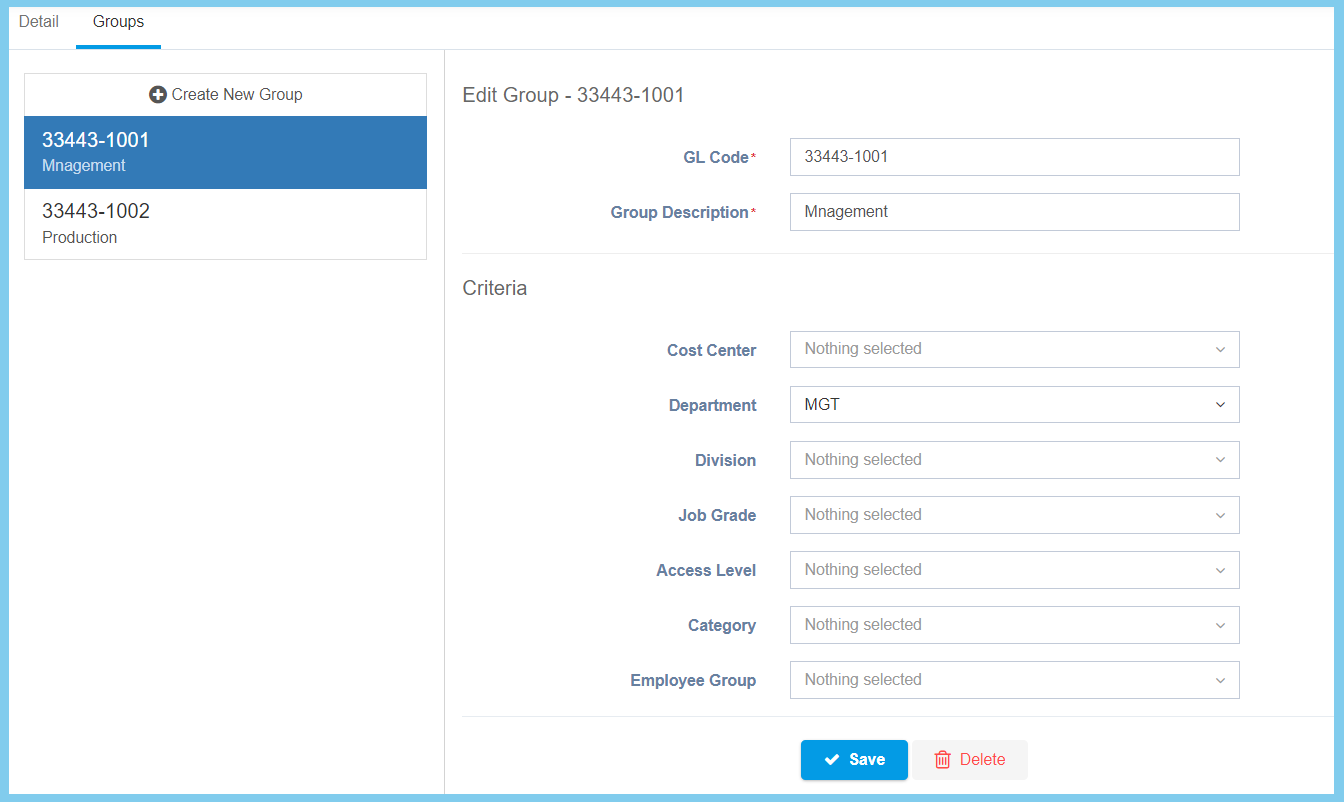Expand the Job Grade dropdown
This screenshot has height=802, width=1344.
[x=1013, y=515]
